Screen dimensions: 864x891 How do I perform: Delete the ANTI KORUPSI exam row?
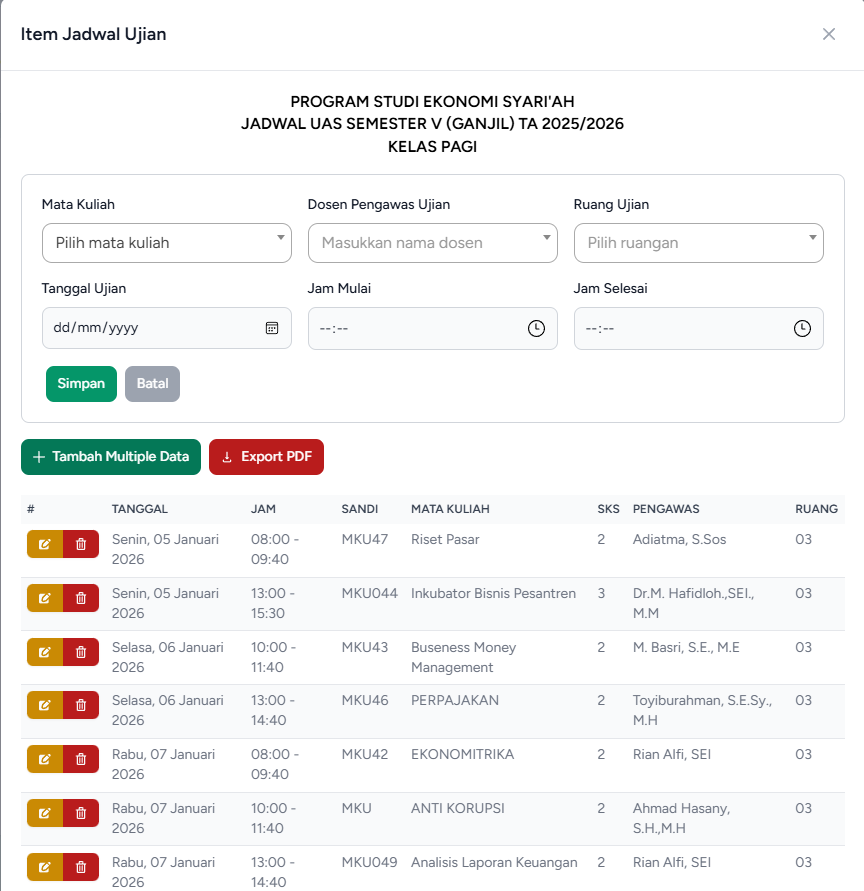pyautogui.click(x=81, y=813)
